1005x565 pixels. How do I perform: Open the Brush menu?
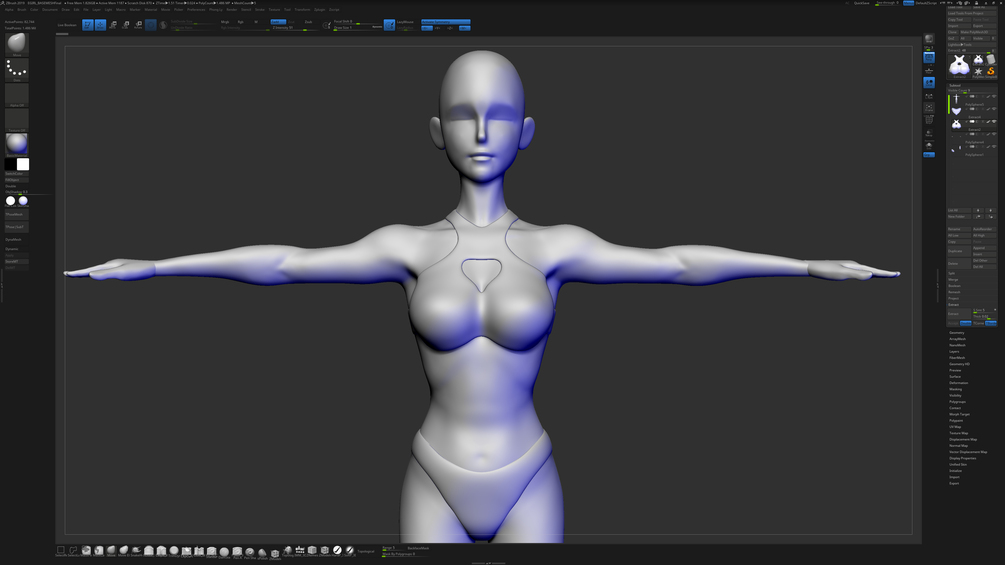22,10
